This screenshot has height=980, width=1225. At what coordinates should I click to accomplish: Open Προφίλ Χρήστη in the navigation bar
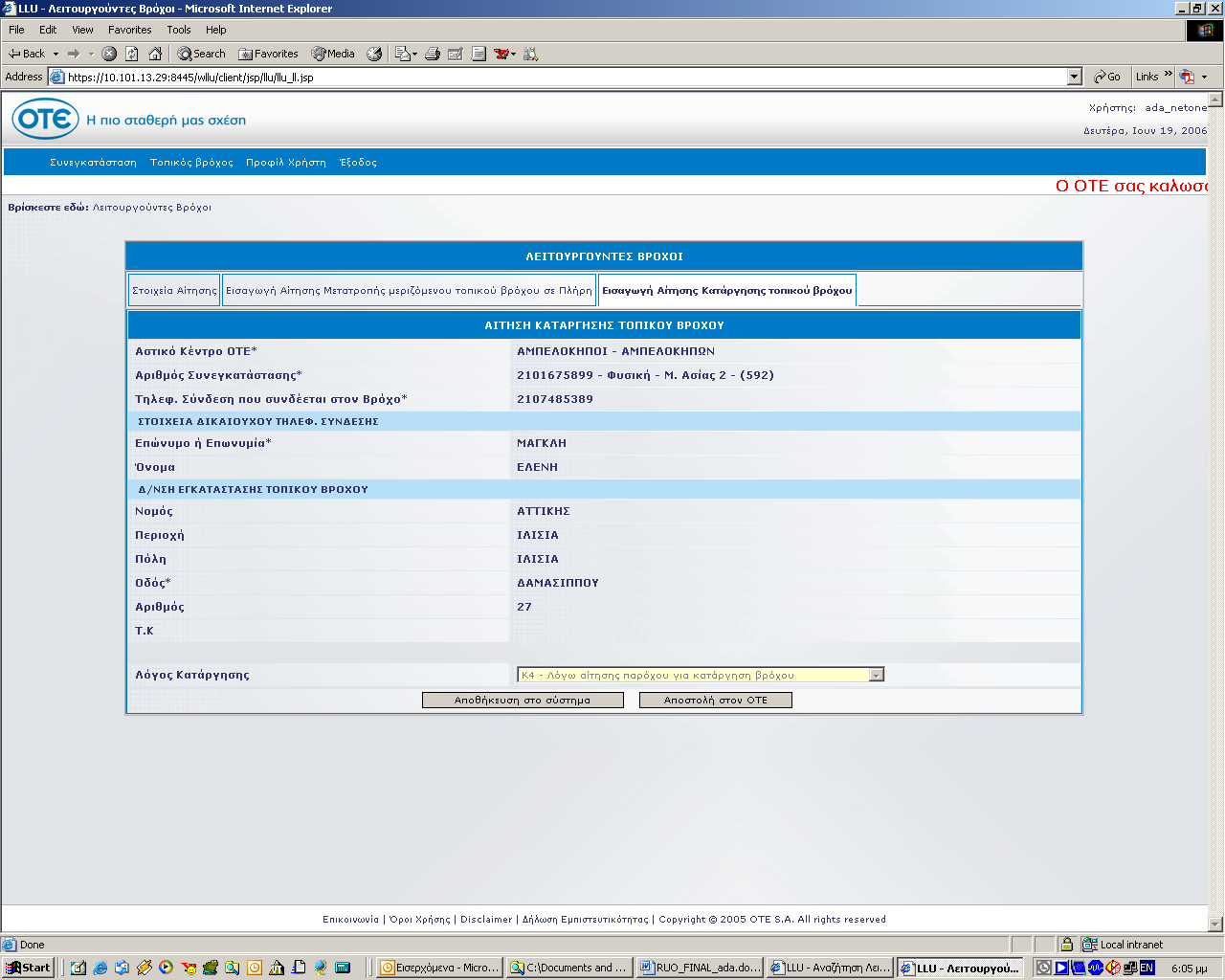(x=286, y=163)
